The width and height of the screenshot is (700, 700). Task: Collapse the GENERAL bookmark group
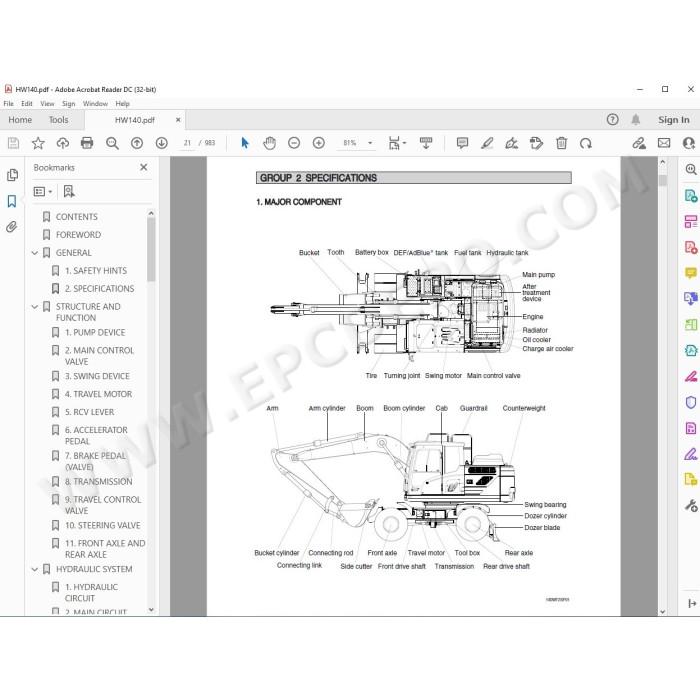pyautogui.click(x=35, y=253)
